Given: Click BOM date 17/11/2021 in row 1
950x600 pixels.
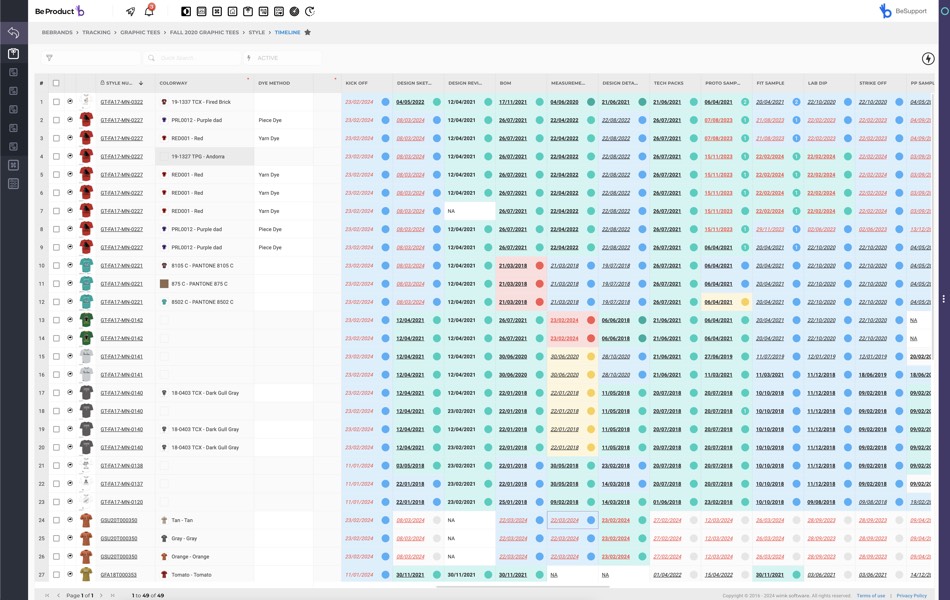Looking at the screenshot, I should (513, 102).
